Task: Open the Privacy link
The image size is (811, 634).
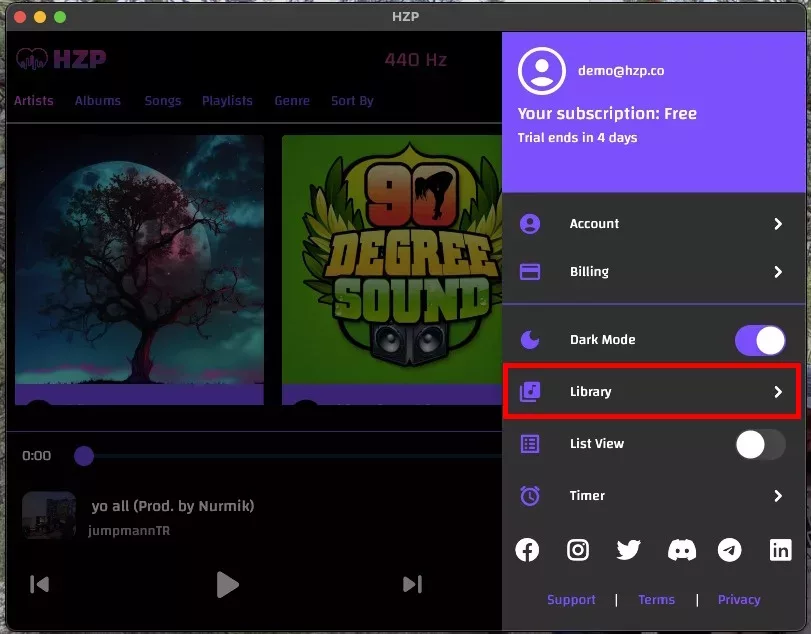Action: pos(739,599)
